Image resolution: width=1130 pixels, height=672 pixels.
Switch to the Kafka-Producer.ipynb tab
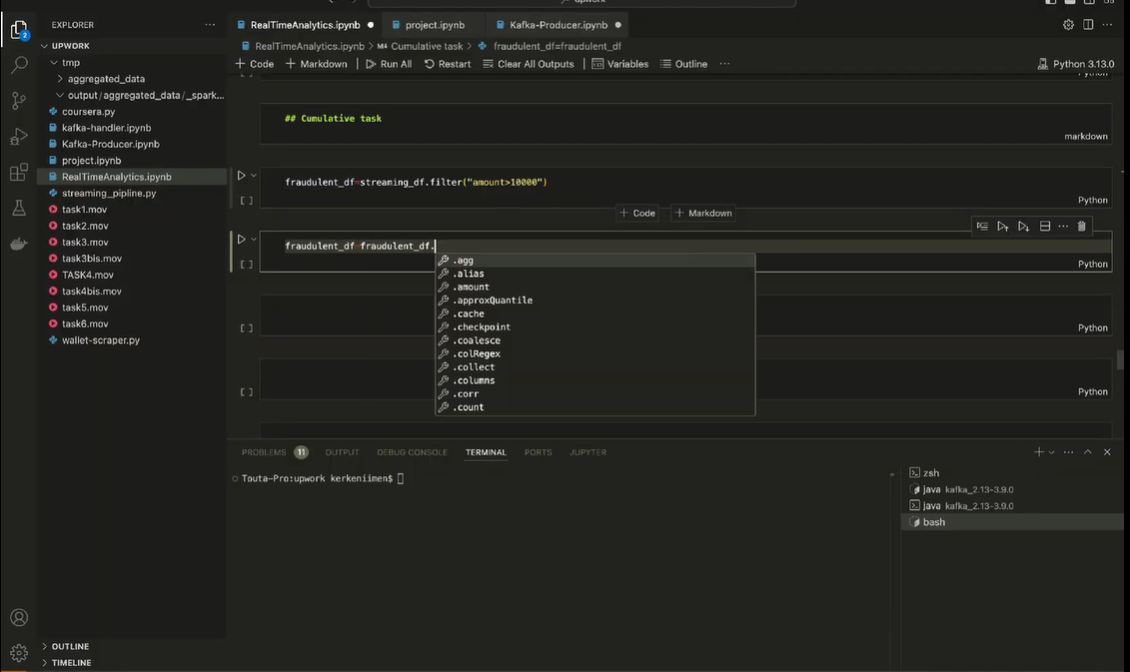point(558,25)
